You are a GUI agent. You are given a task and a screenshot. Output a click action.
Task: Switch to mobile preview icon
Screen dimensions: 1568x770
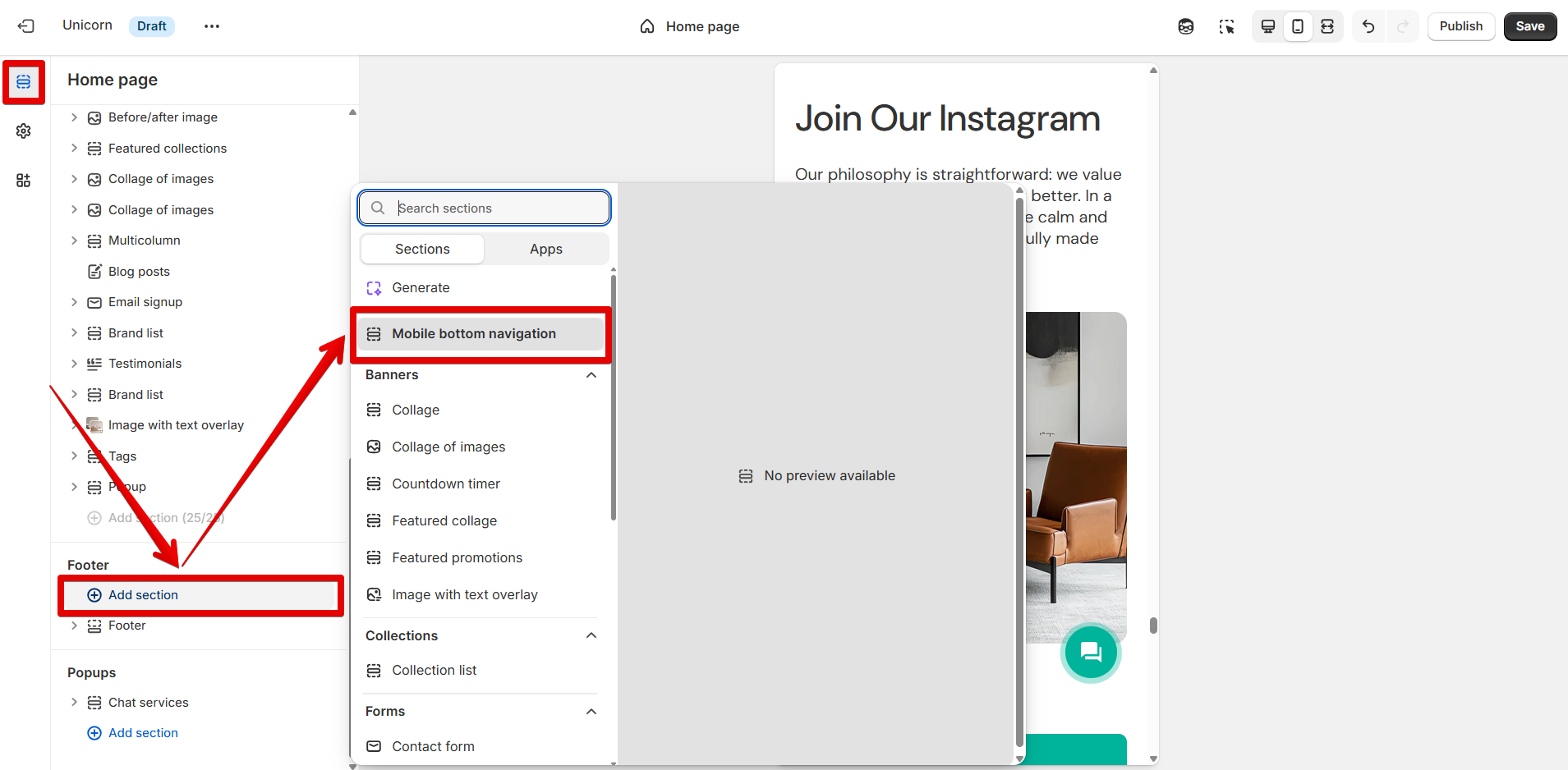tap(1298, 26)
